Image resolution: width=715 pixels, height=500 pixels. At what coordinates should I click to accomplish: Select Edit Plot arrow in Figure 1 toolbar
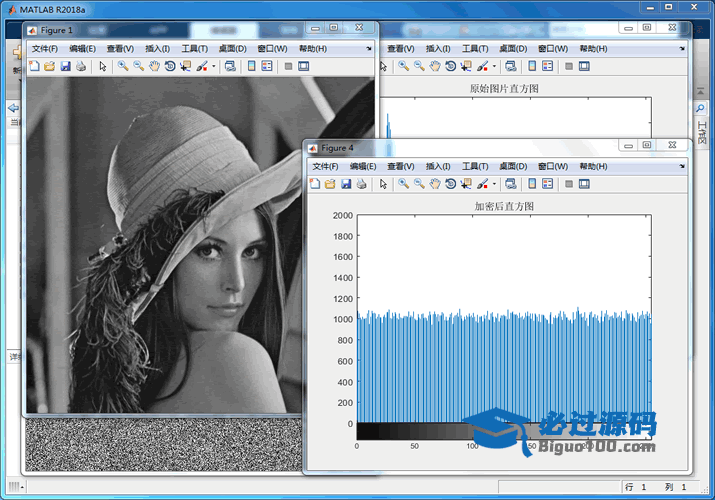click(103, 66)
